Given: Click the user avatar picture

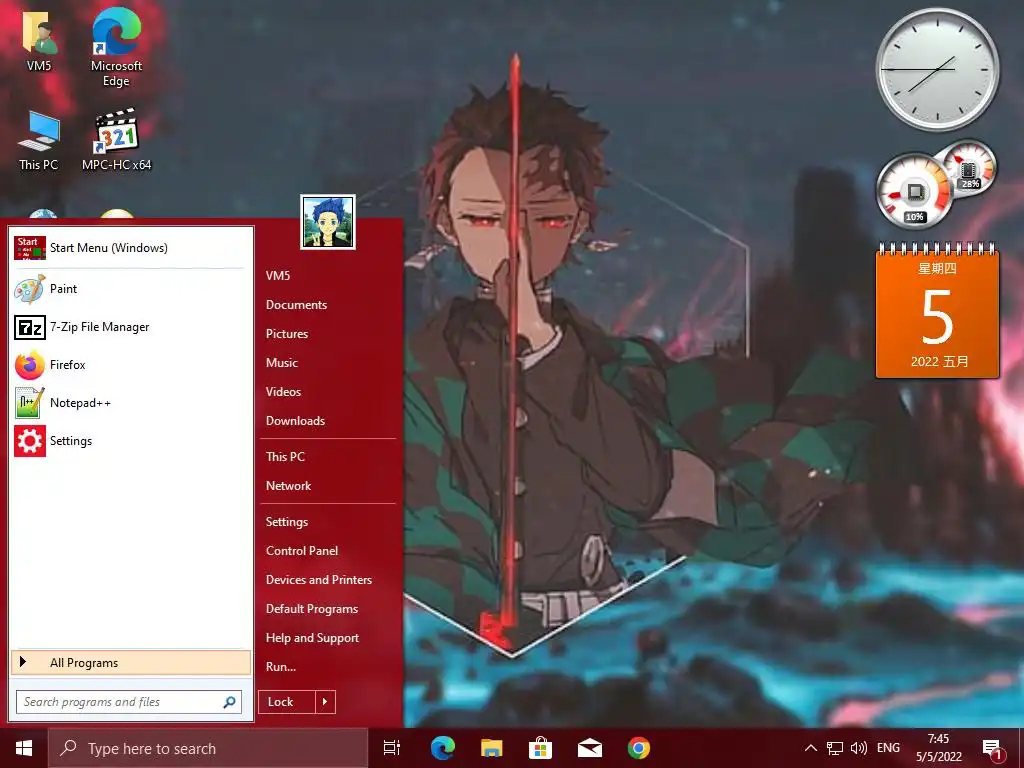Looking at the screenshot, I should coord(328,222).
